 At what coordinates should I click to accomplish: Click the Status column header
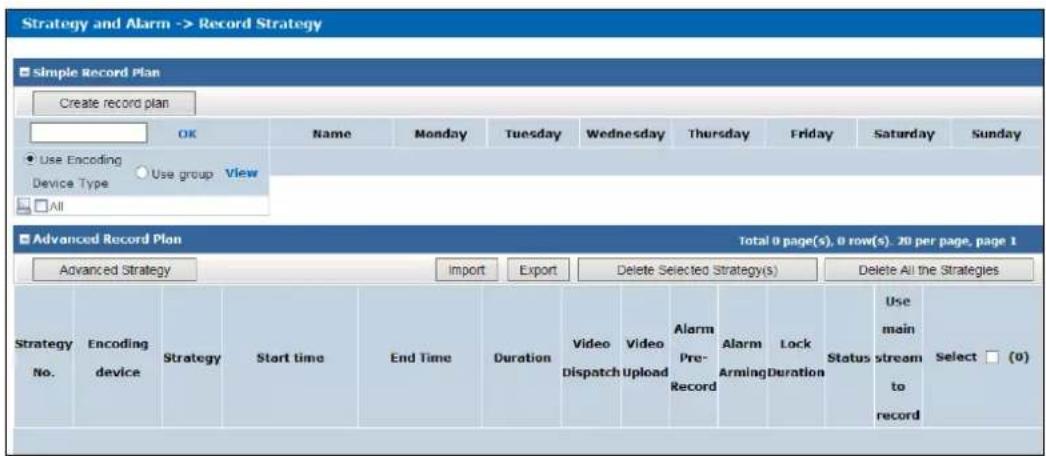click(849, 358)
